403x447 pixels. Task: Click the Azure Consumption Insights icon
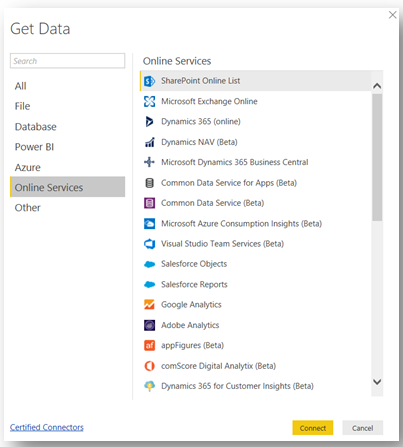[x=149, y=224]
